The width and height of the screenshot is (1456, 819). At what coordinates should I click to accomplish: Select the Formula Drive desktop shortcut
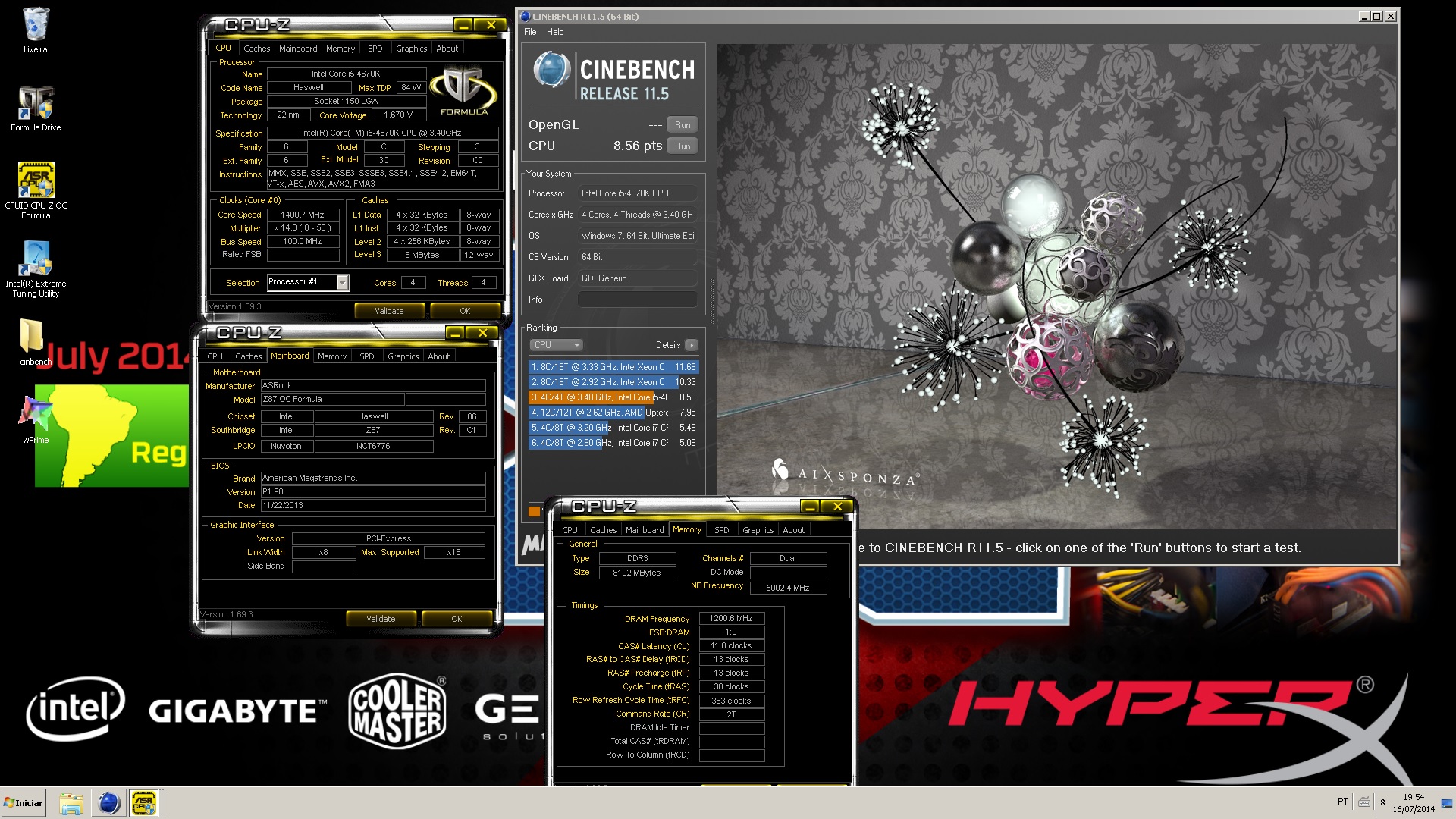(36, 109)
